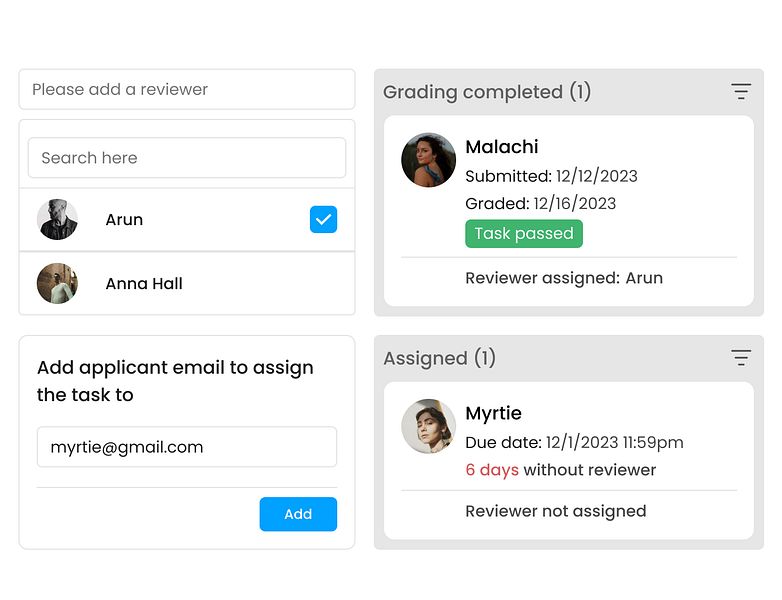The width and height of the screenshot is (782, 600).
Task: Click Arun's avatar photo
Action: 57,219
